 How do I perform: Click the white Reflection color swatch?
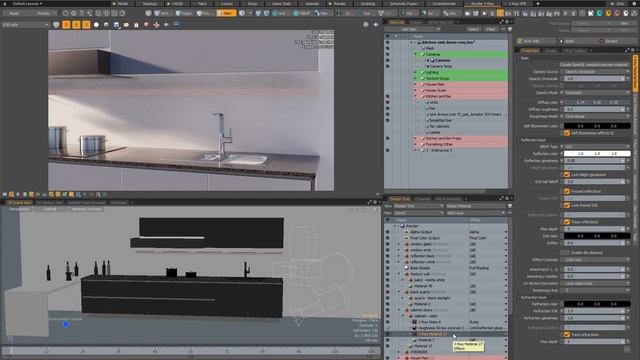[597, 153]
